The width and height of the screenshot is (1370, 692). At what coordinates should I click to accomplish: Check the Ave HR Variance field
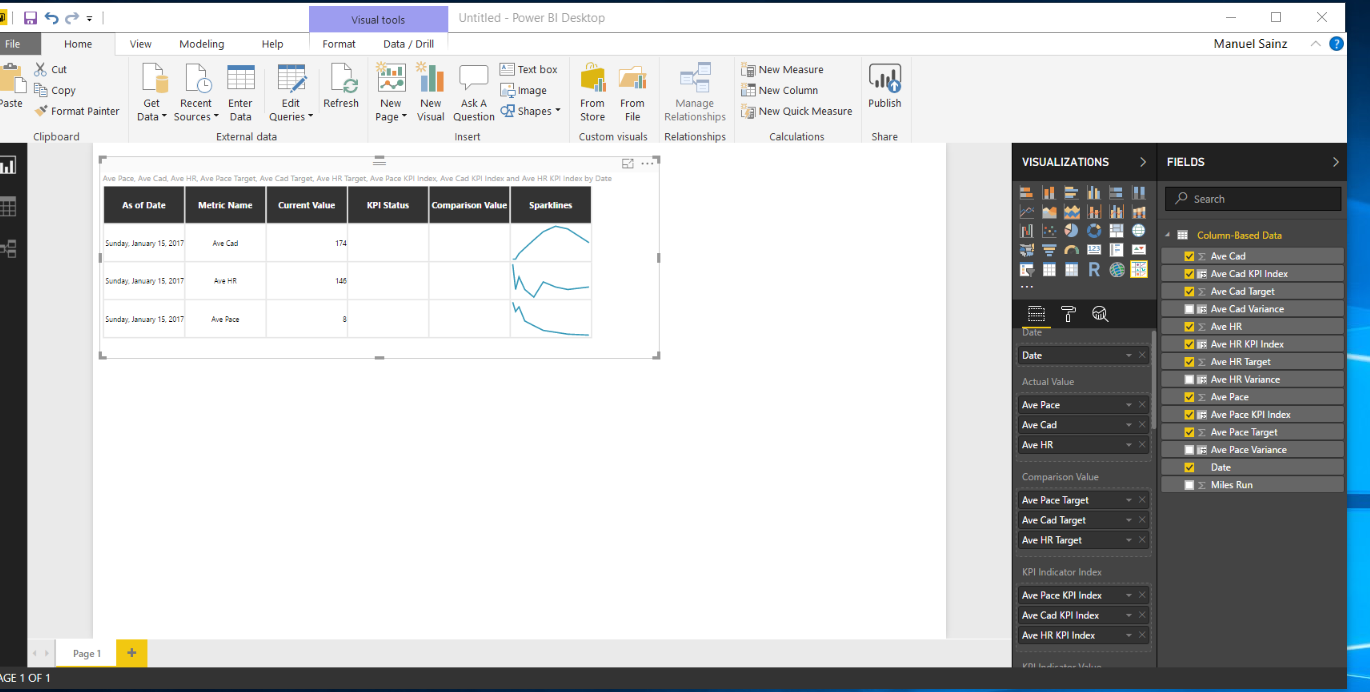(x=1189, y=379)
